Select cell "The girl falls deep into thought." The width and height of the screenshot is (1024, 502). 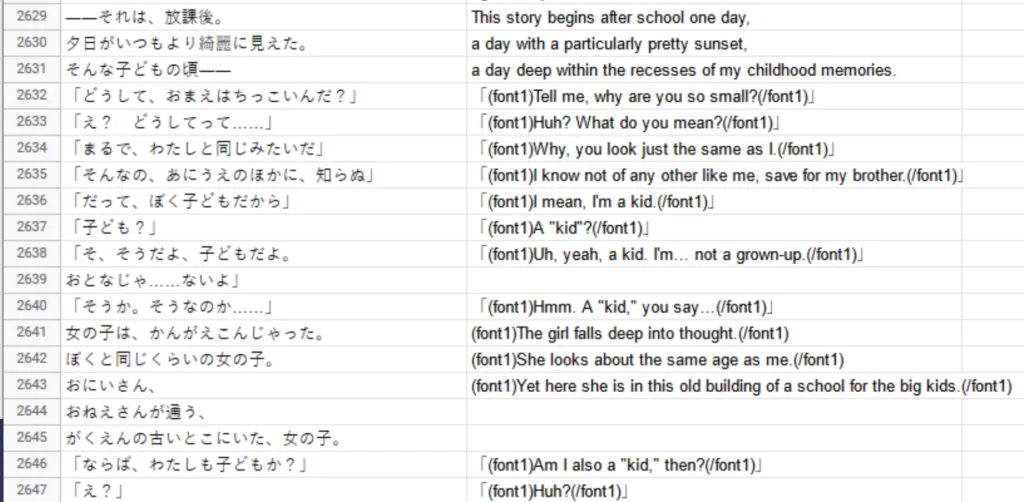(630, 333)
